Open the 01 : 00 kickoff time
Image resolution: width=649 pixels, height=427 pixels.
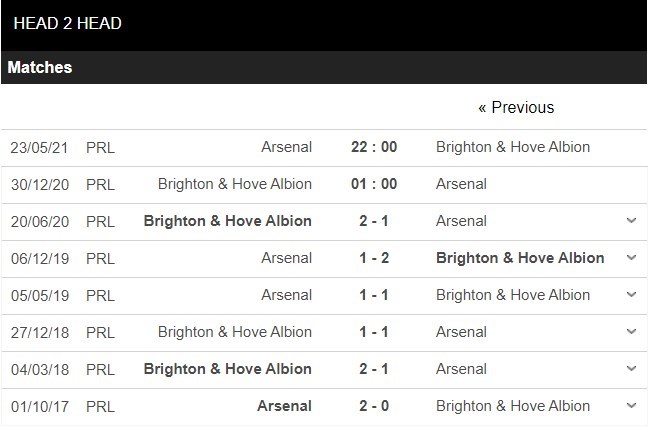coord(374,184)
